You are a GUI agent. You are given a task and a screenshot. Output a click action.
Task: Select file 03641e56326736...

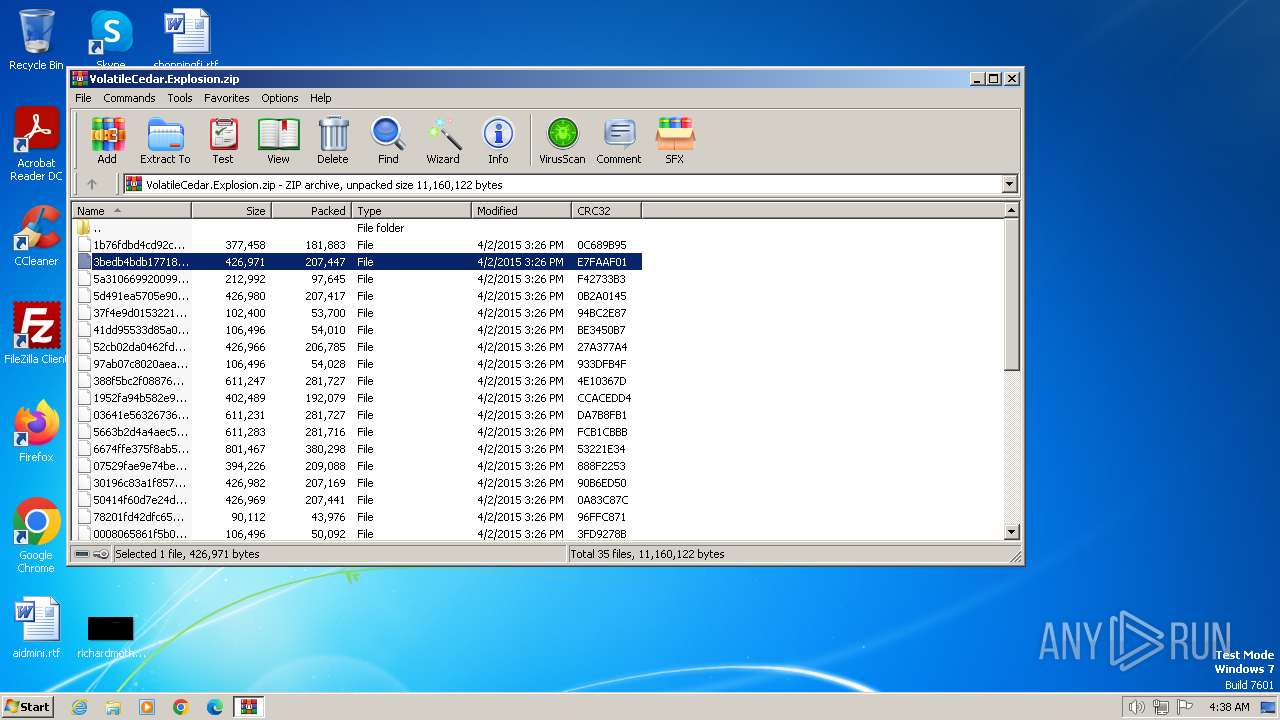(x=357, y=415)
